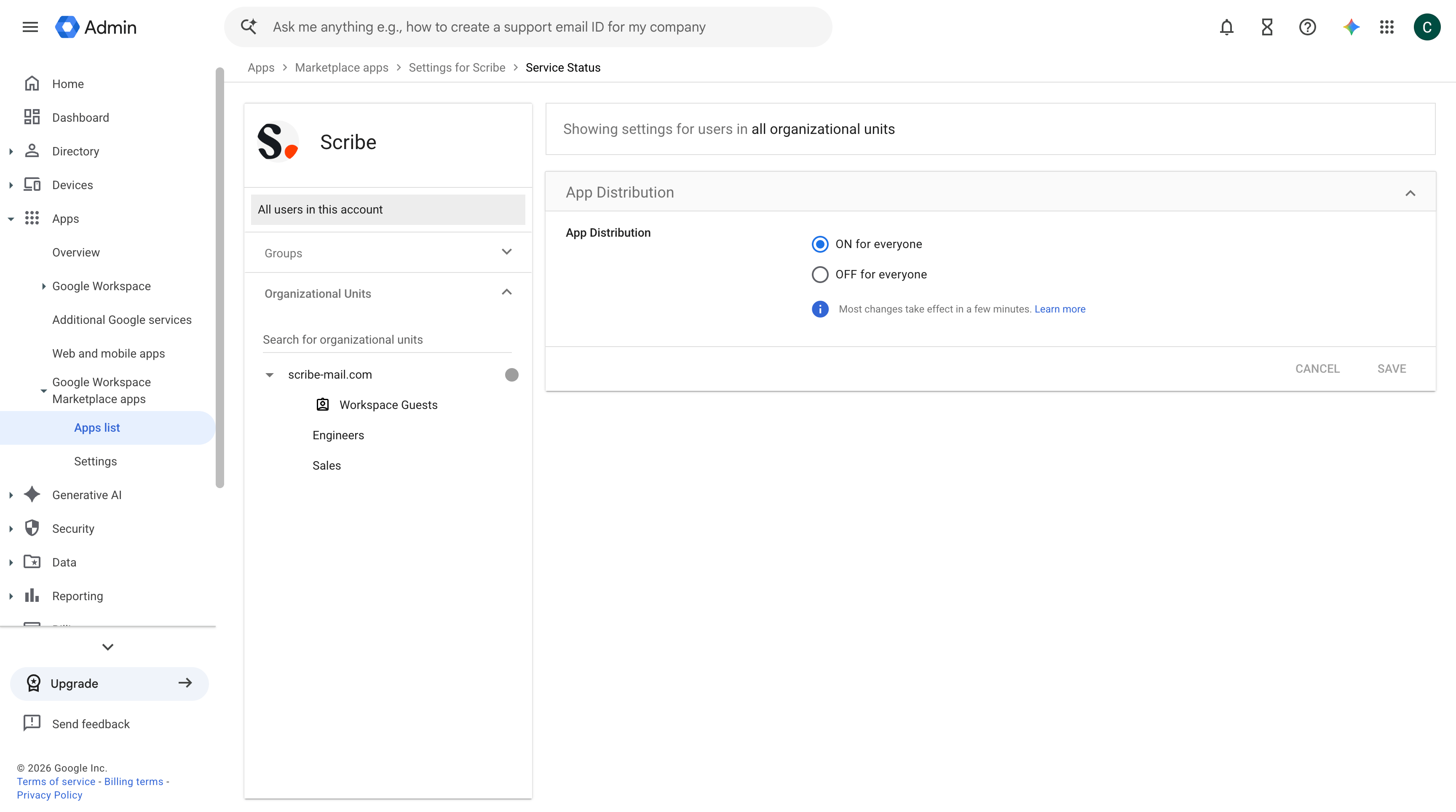Select the Sales organizational unit
Viewport: 1456px width, 812px height.
327,466
